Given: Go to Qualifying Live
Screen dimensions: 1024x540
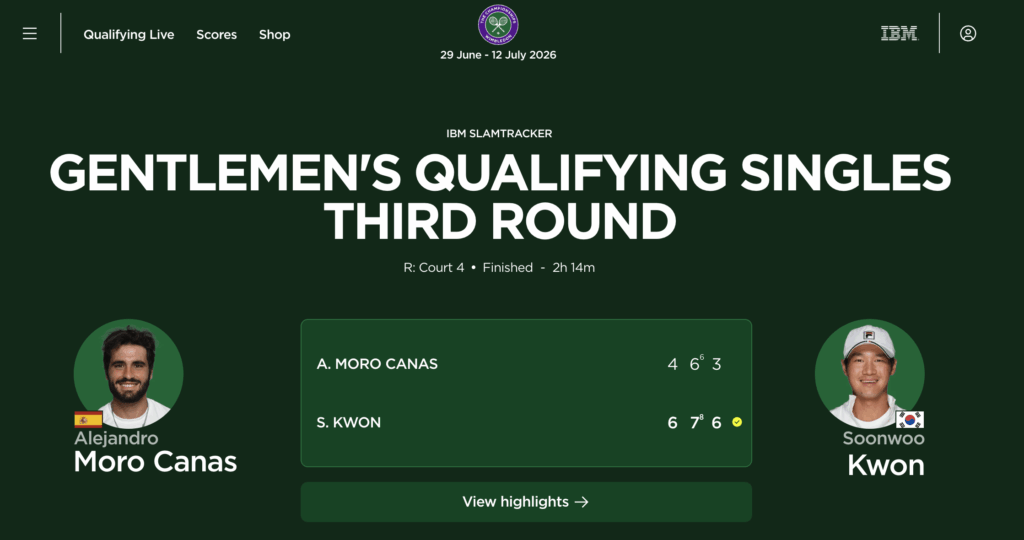Looking at the screenshot, I should (x=129, y=35).
